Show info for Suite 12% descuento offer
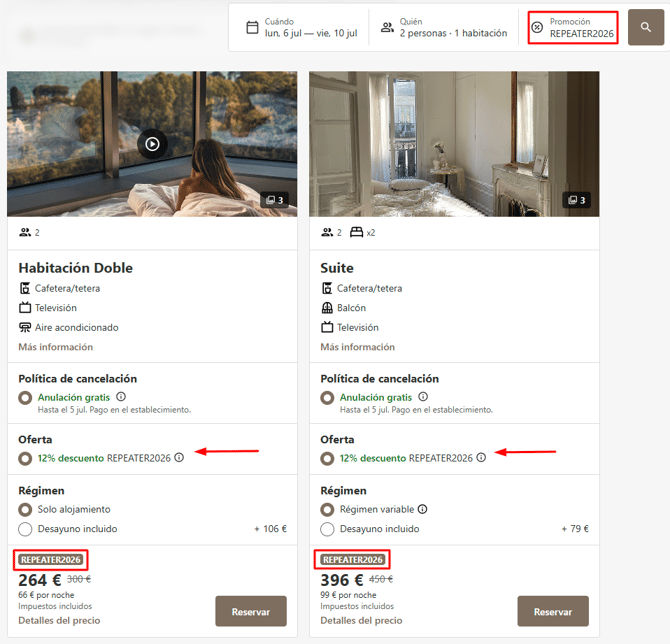Image resolution: width=670 pixels, height=644 pixels. 481,458
